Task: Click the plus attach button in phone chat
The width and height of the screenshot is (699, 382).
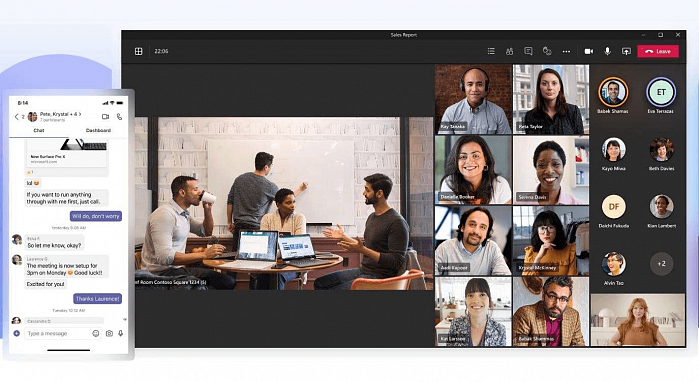Action: tap(16, 333)
